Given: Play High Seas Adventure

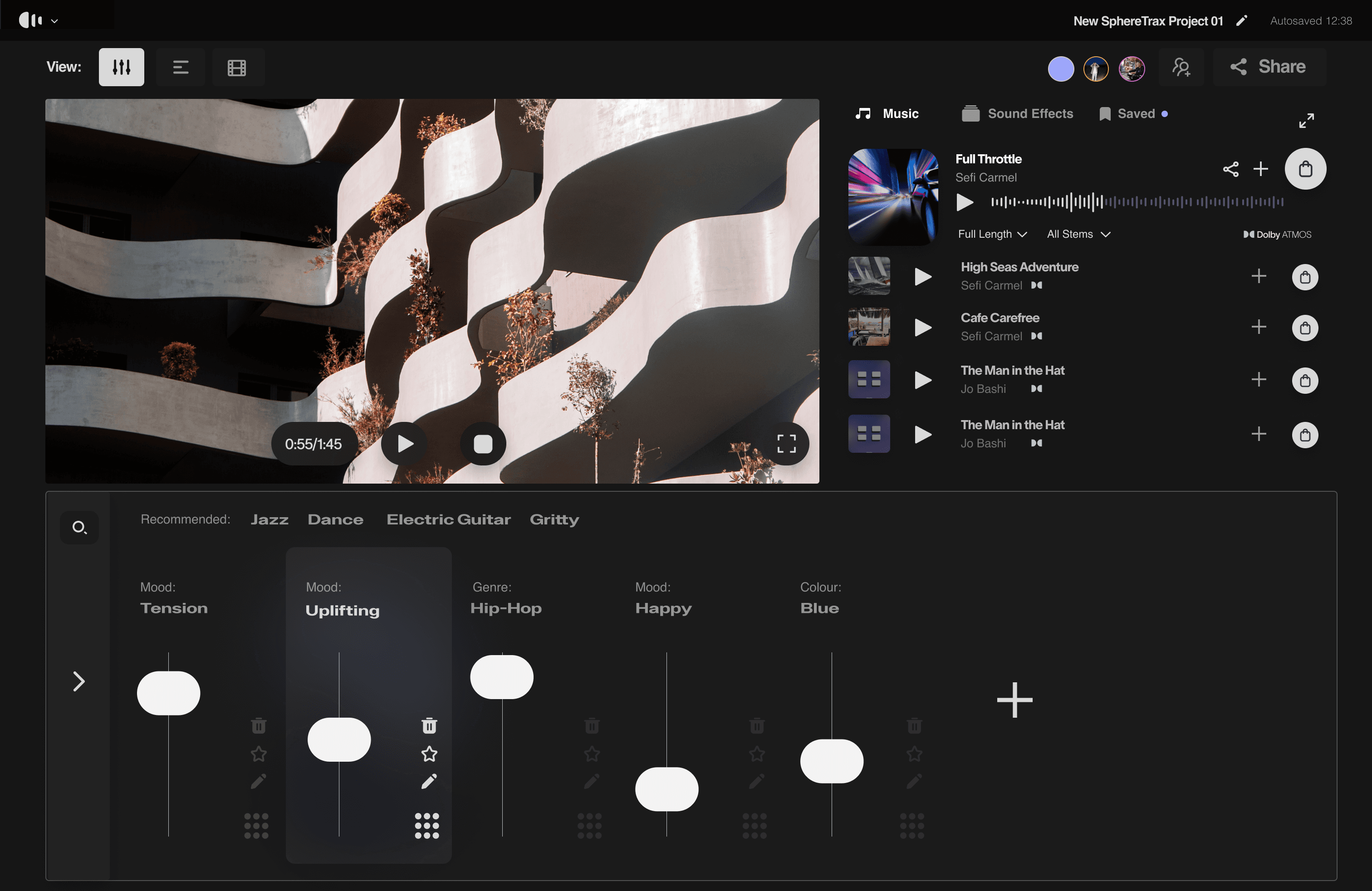Looking at the screenshot, I should point(923,277).
